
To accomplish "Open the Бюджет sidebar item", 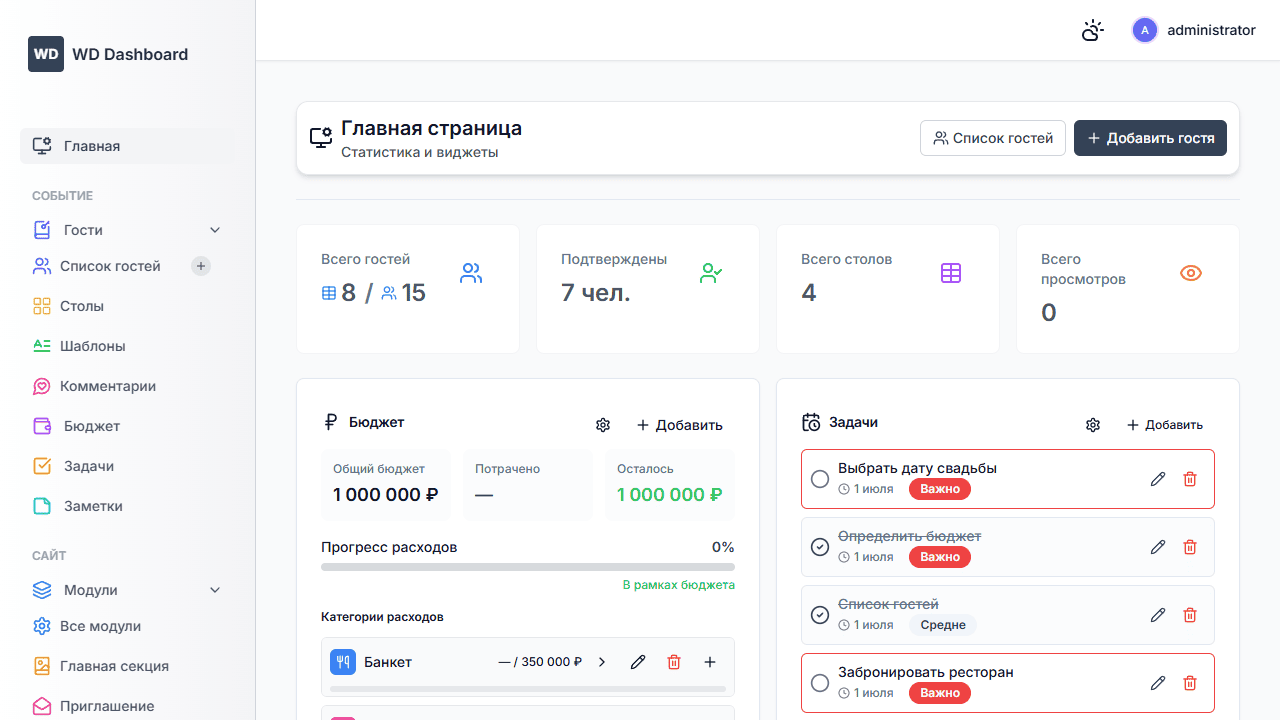I will (x=91, y=426).
